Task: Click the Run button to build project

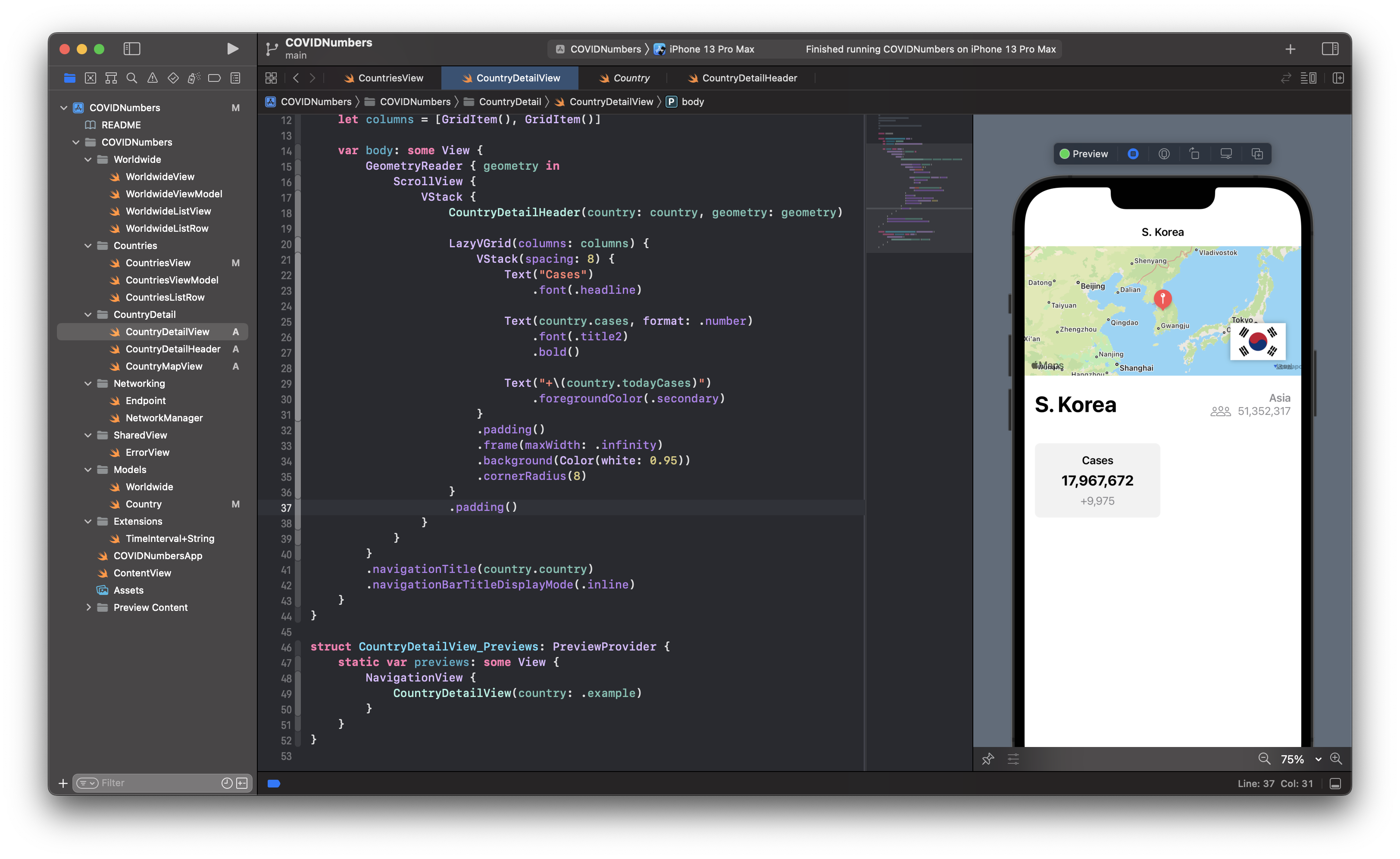Action: pos(232,48)
